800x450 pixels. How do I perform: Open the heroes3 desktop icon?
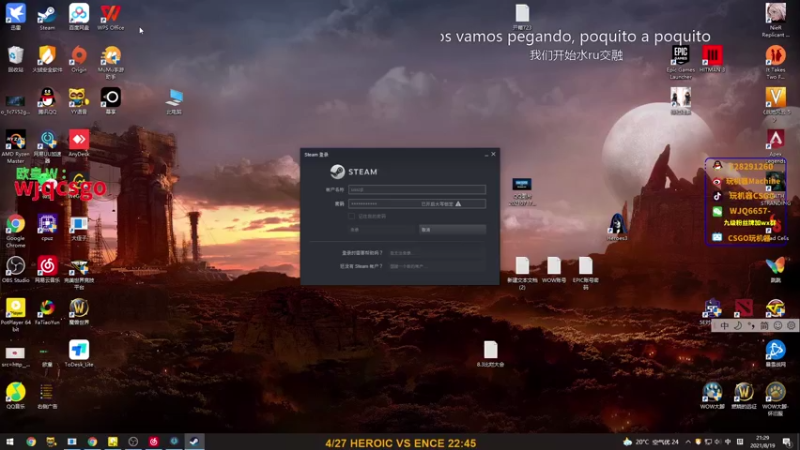coord(617,227)
